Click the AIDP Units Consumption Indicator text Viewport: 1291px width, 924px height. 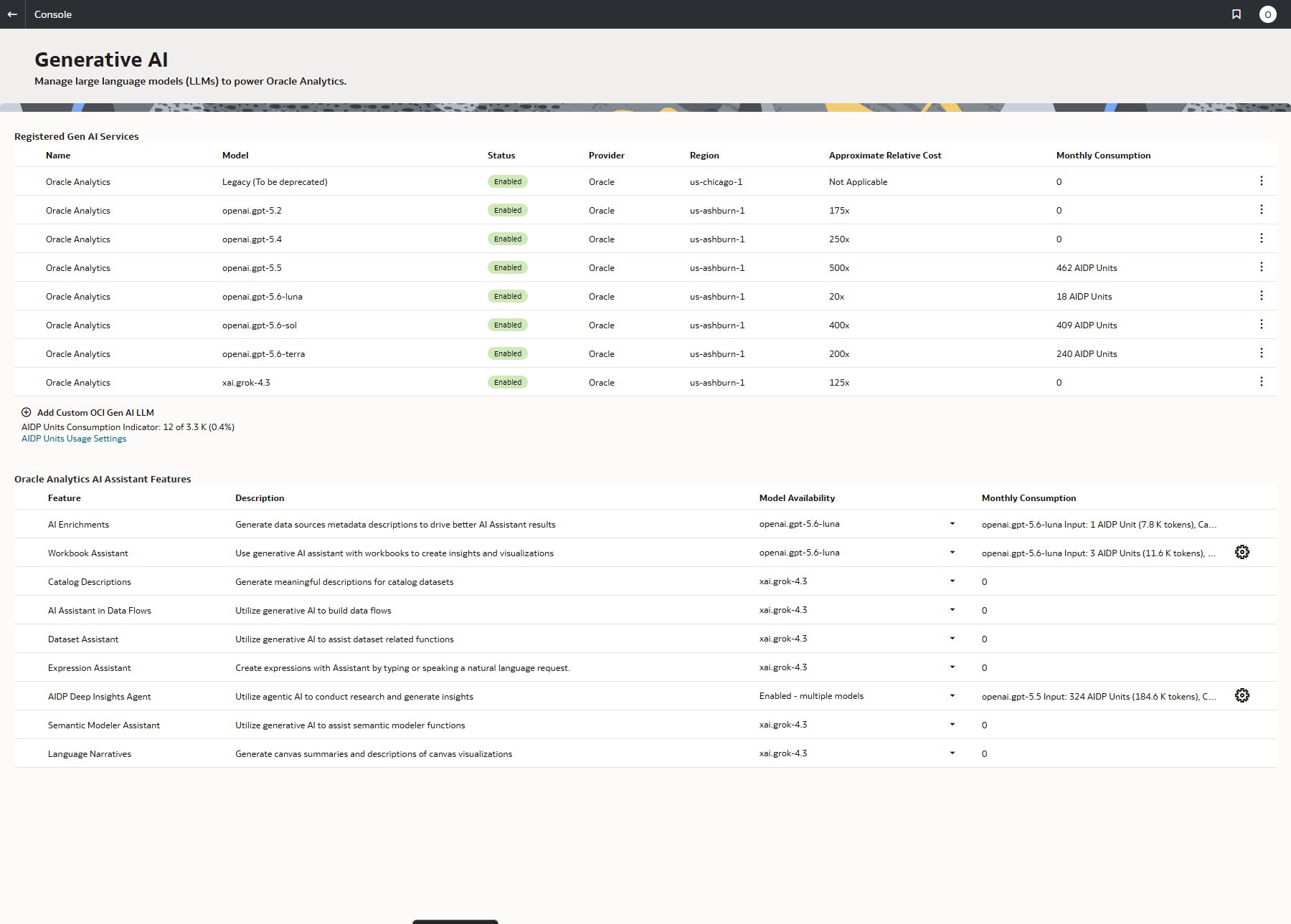pos(128,427)
